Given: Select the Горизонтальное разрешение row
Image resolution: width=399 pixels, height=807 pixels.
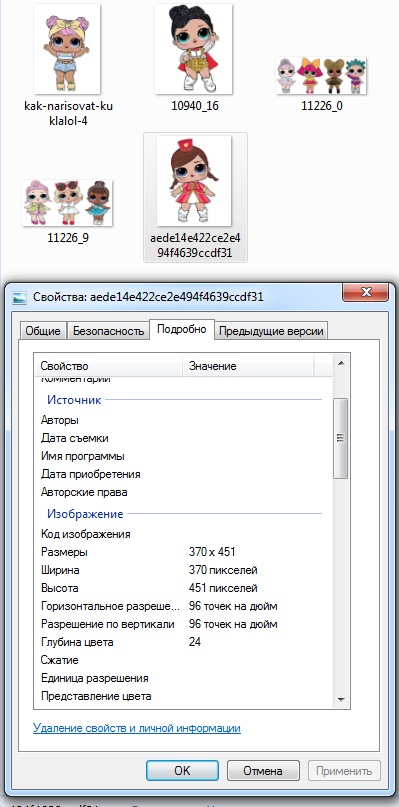Looking at the screenshot, I should (183, 606).
